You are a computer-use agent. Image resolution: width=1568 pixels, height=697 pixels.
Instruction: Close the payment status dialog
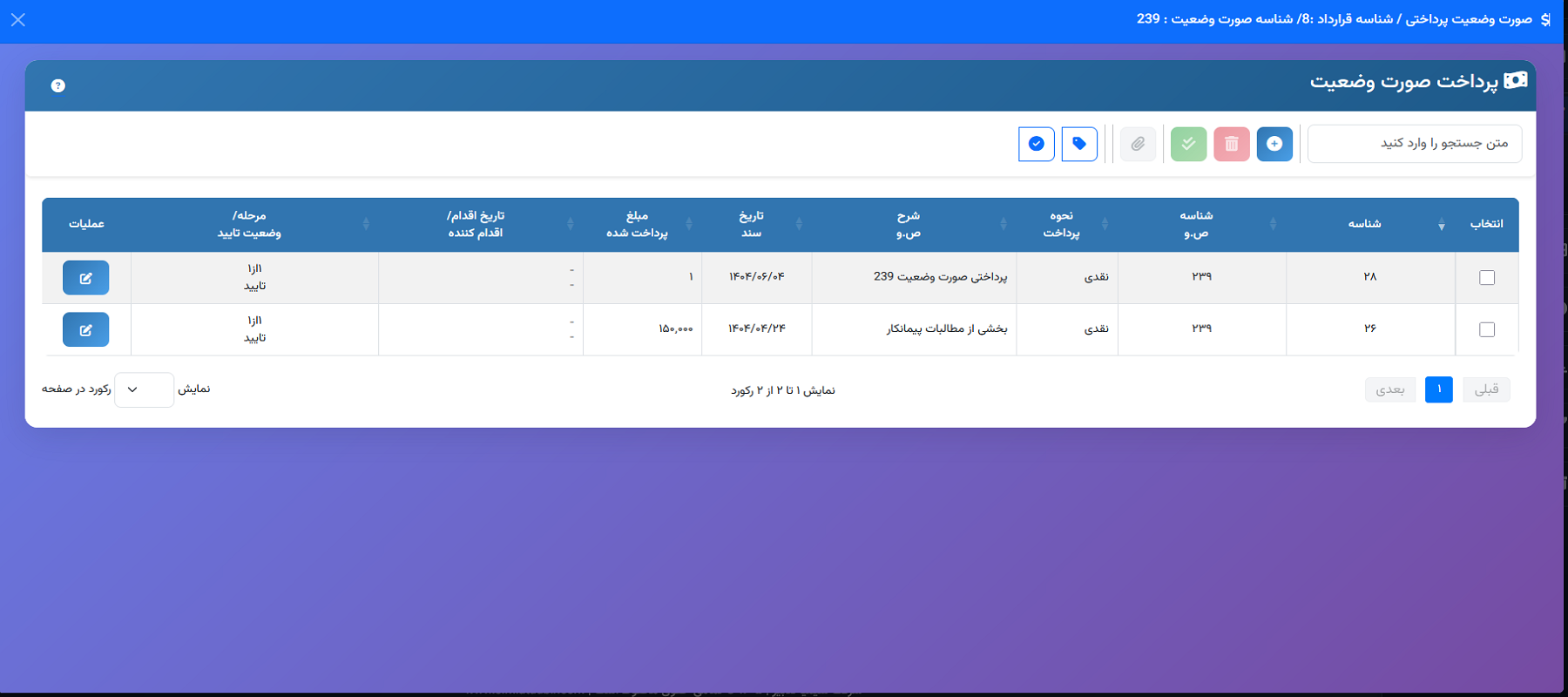pyautogui.click(x=18, y=19)
